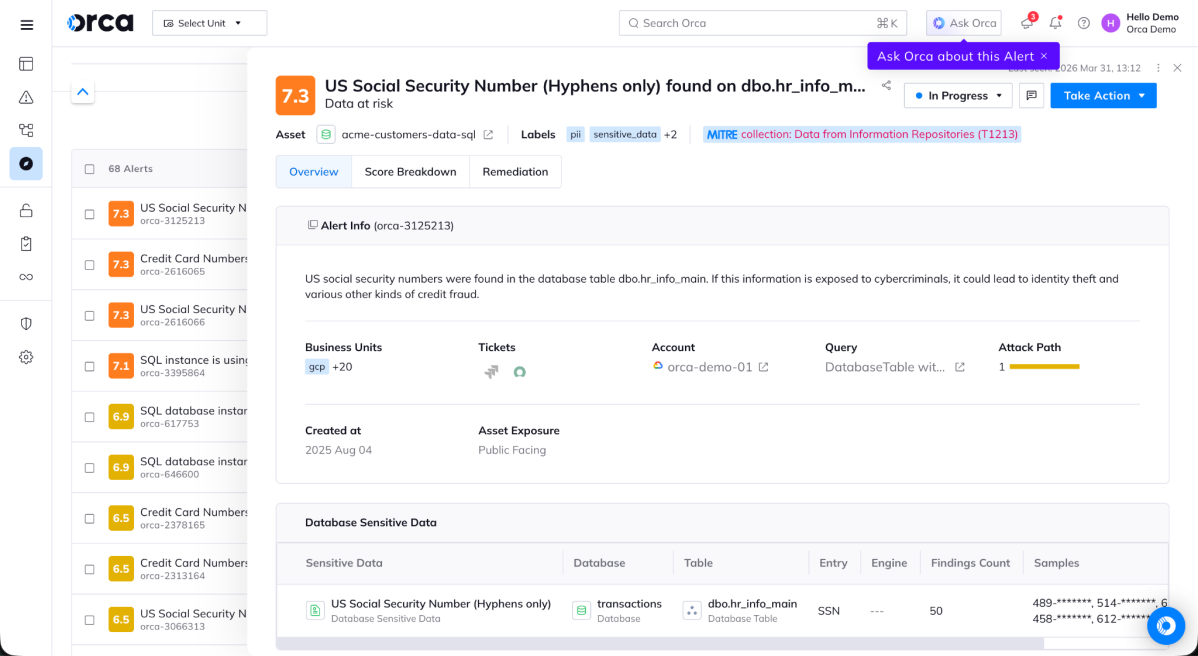1198x656 pixels.
Task: Check the alert orca-3125213 checkbox
Action: pyautogui.click(x=89, y=215)
